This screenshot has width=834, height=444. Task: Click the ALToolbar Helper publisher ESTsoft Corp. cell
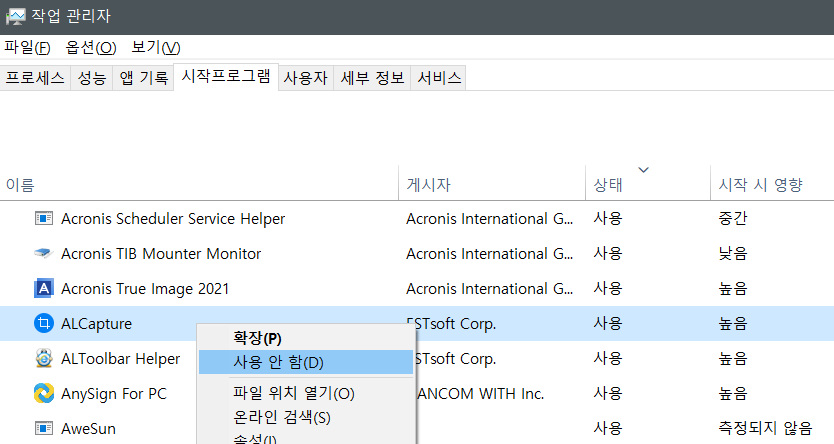(455, 359)
